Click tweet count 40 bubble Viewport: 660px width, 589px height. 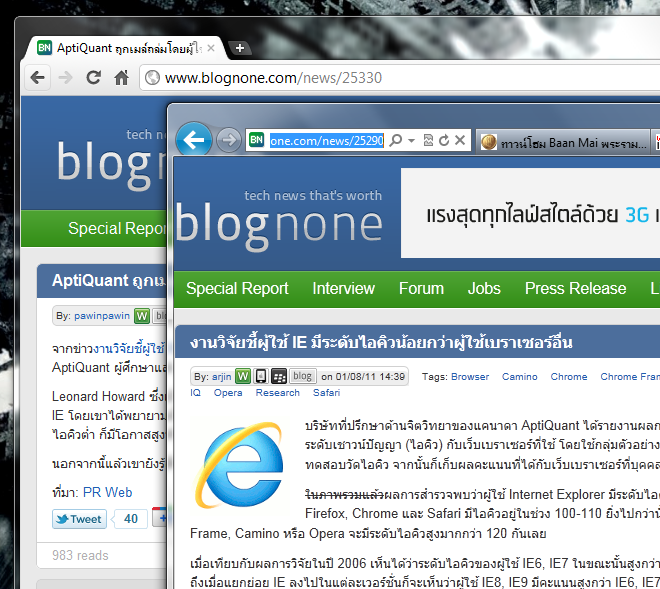click(130, 519)
